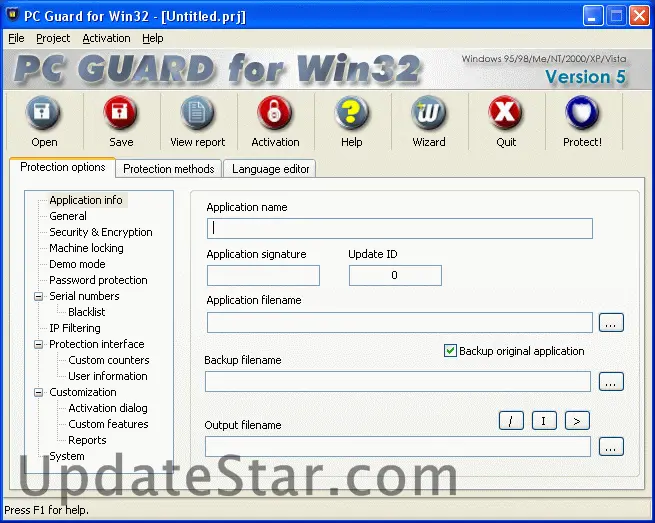Select IP Filtering tree item

tap(75, 328)
